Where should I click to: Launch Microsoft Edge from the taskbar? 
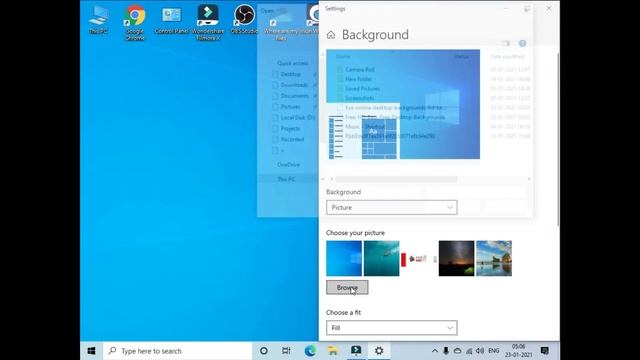click(x=310, y=351)
